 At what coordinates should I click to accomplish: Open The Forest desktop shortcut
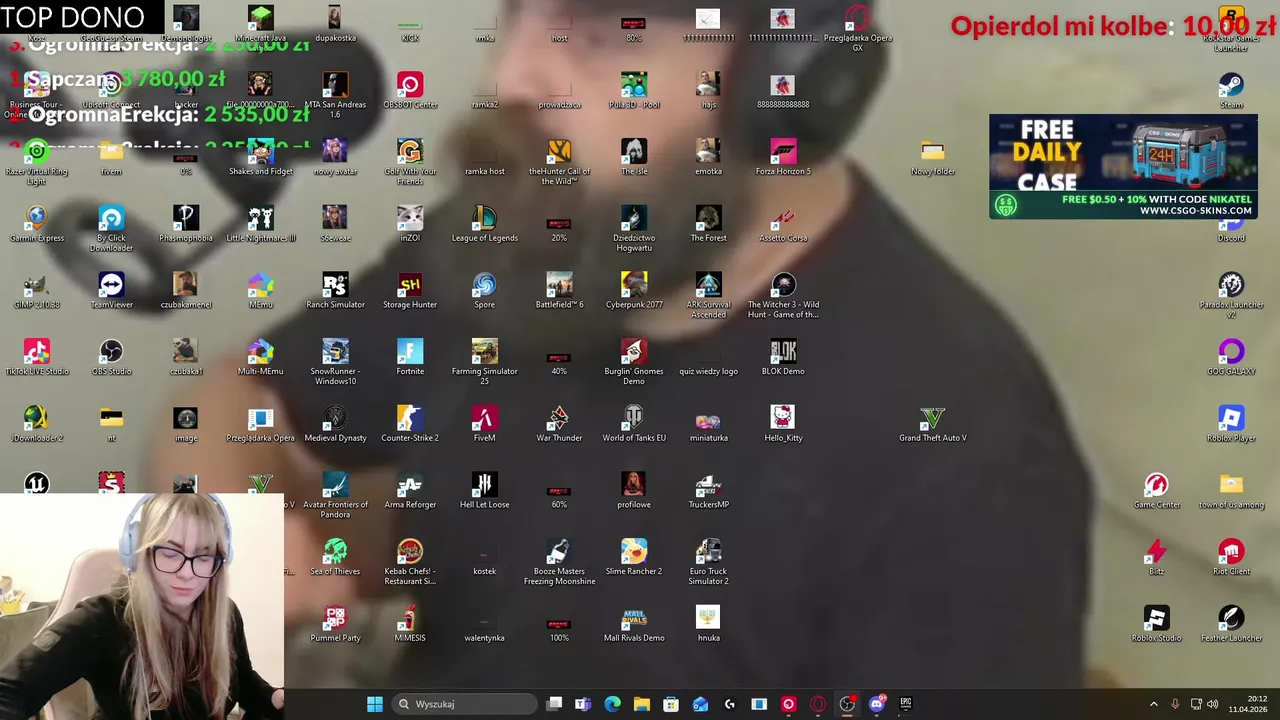708,224
